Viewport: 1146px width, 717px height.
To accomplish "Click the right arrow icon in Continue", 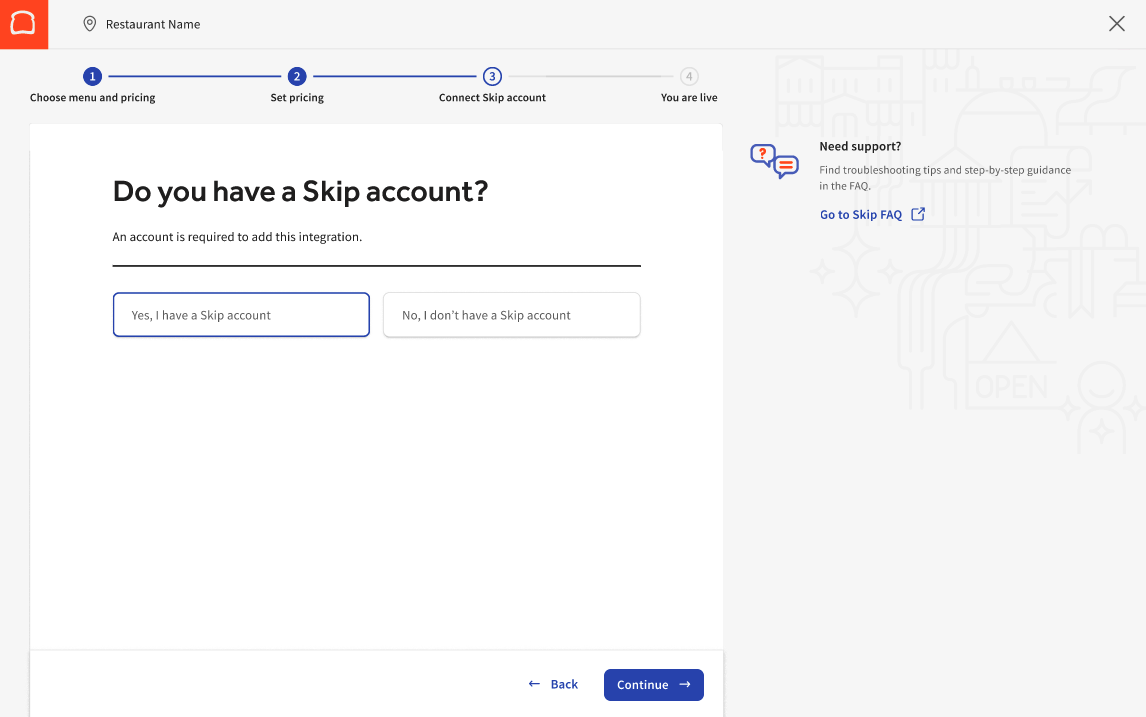I will (685, 684).
